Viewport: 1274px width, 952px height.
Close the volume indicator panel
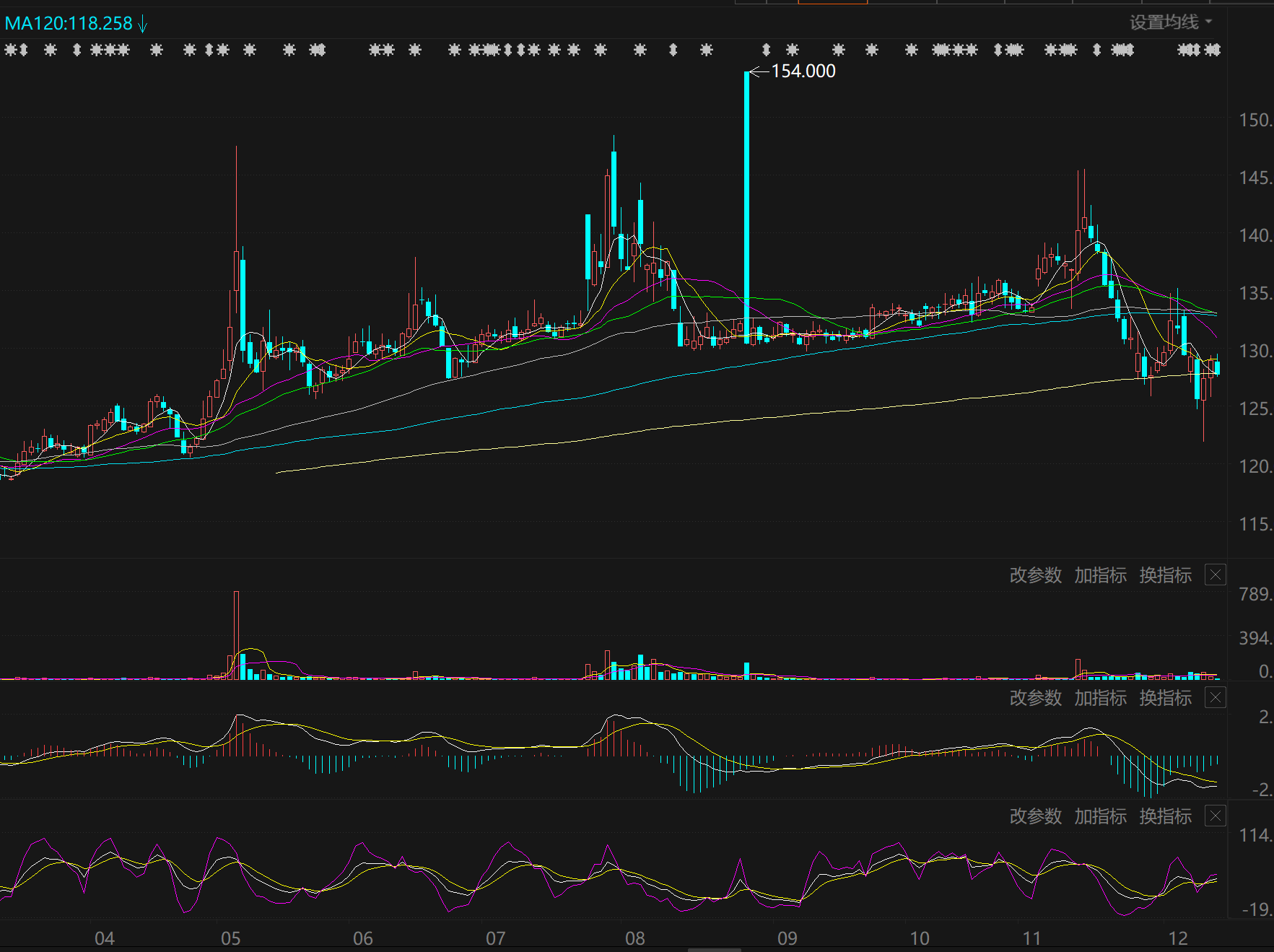point(1216,575)
